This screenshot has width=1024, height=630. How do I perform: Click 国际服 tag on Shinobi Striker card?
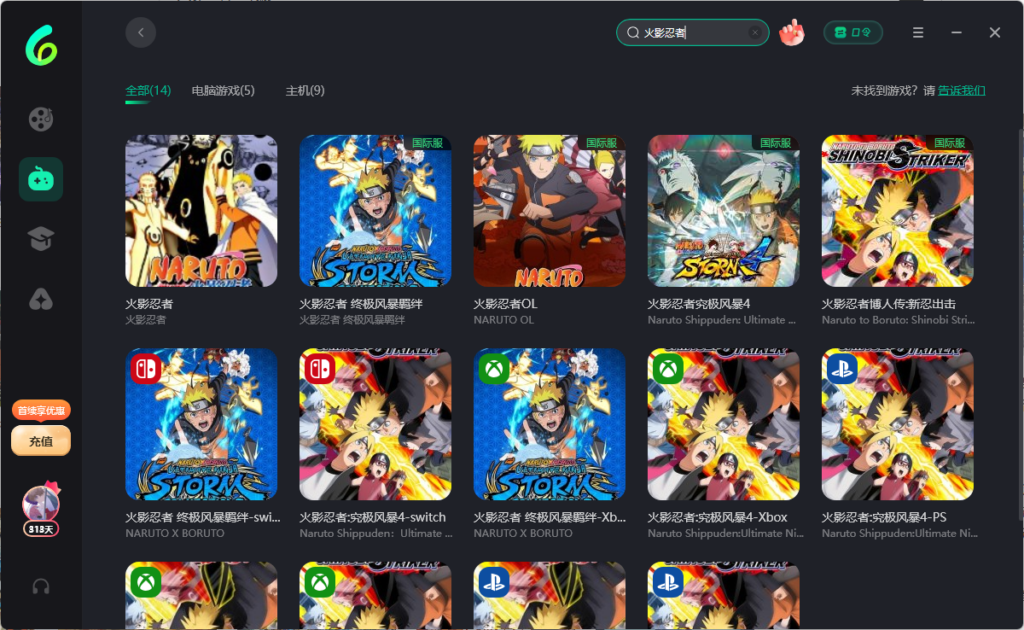(x=950, y=142)
